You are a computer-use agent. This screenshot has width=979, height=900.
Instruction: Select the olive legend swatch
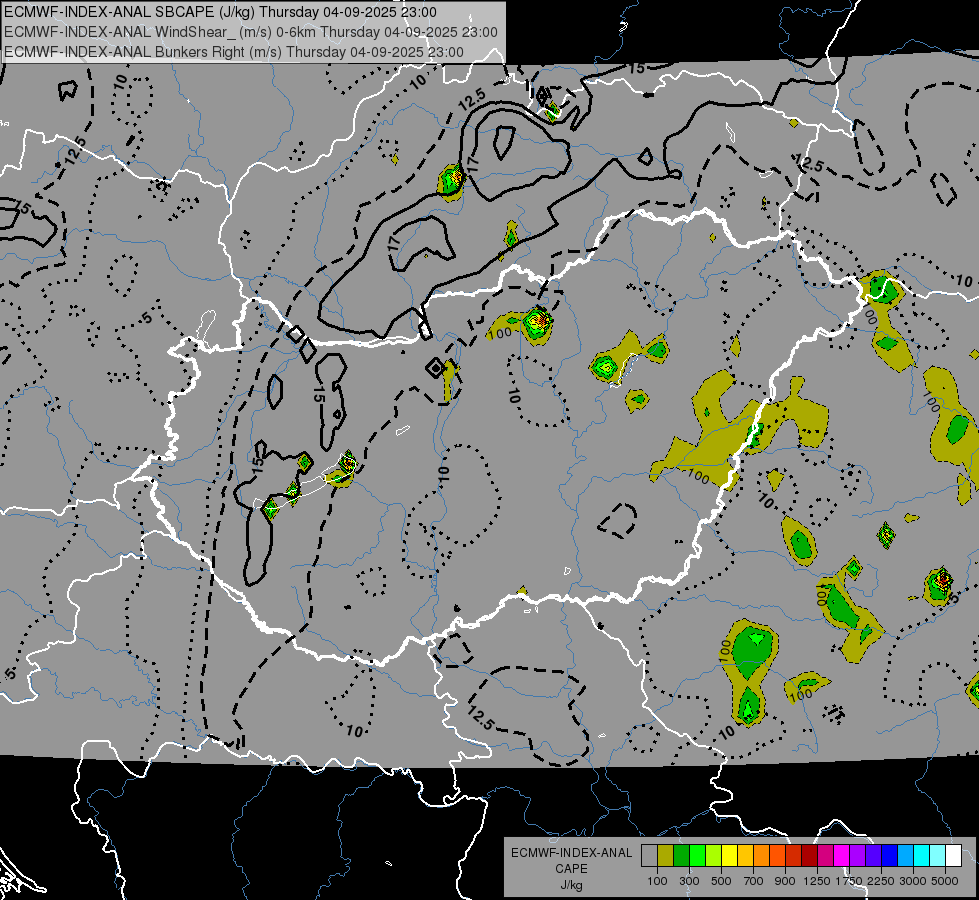tap(665, 856)
